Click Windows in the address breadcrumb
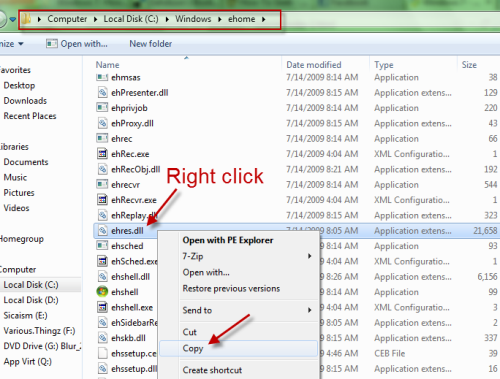 coord(193,19)
